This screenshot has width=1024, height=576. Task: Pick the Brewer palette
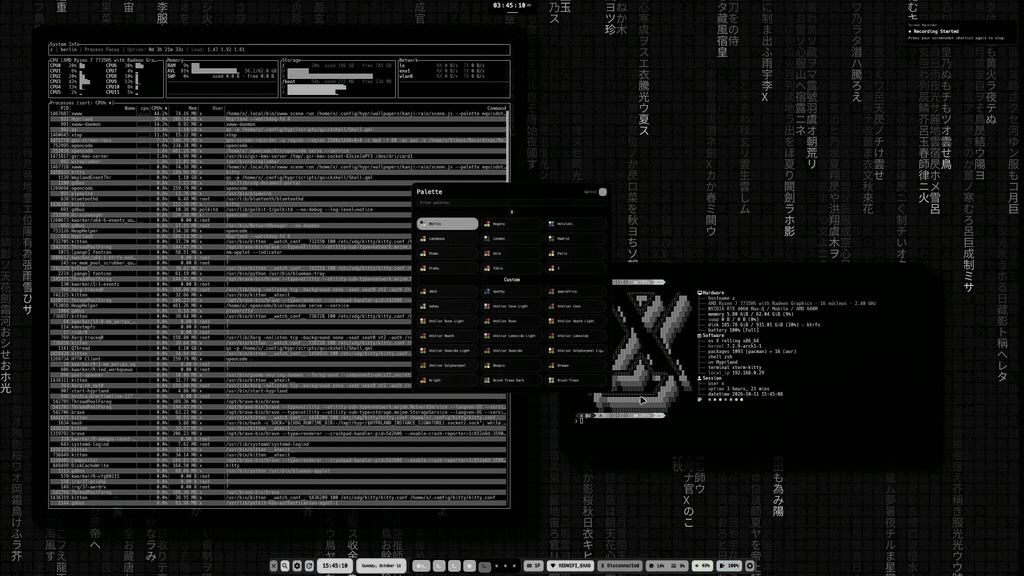tap(575, 366)
